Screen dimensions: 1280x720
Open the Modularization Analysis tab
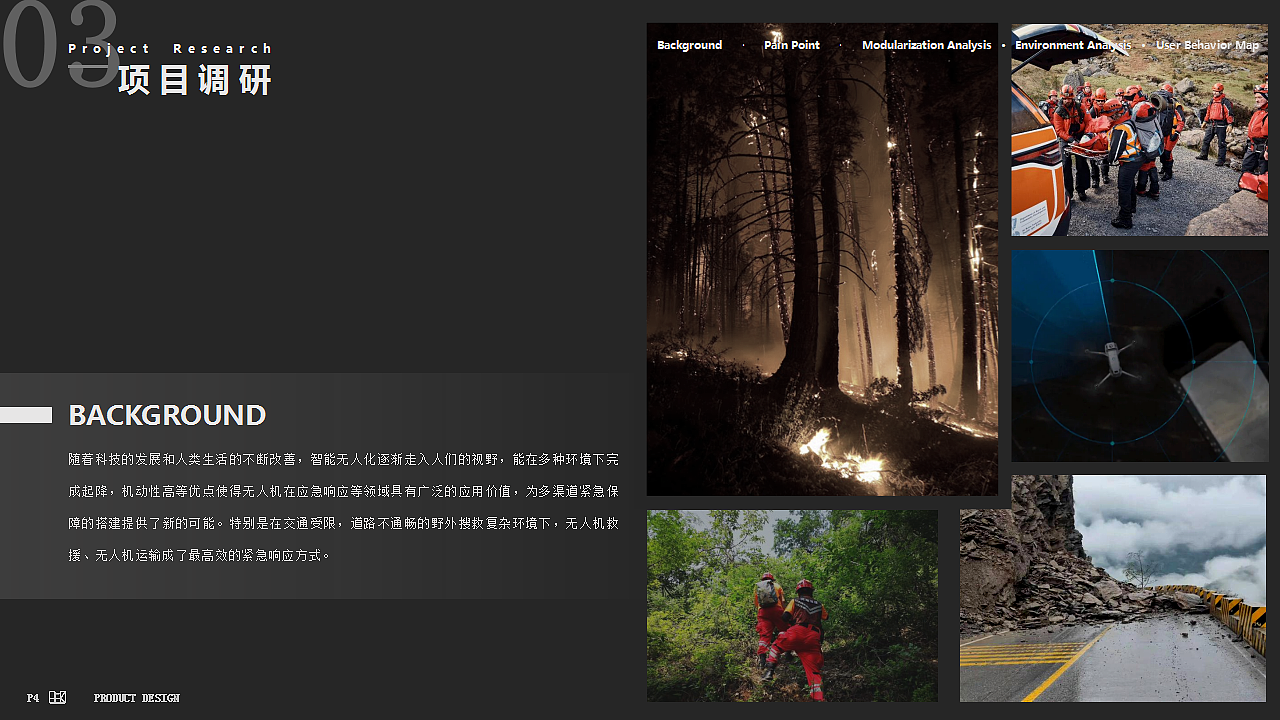point(926,45)
